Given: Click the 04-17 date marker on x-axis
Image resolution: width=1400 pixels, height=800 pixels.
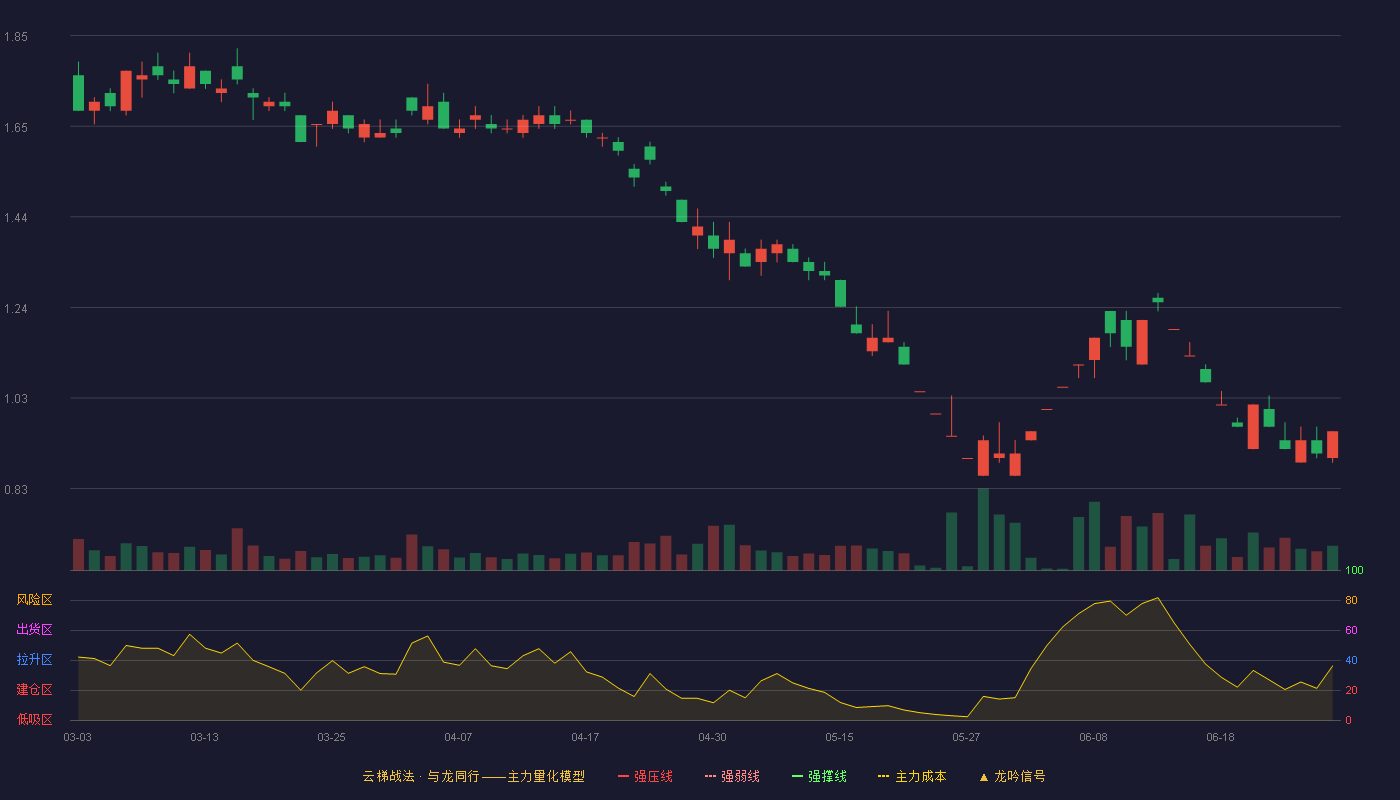Looking at the screenshot, I should tap(585, 737).
